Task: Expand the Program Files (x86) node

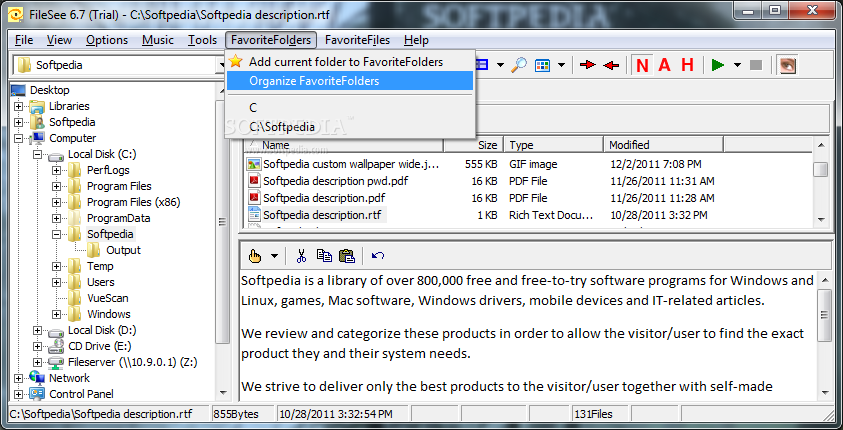Action: point(56,203)
